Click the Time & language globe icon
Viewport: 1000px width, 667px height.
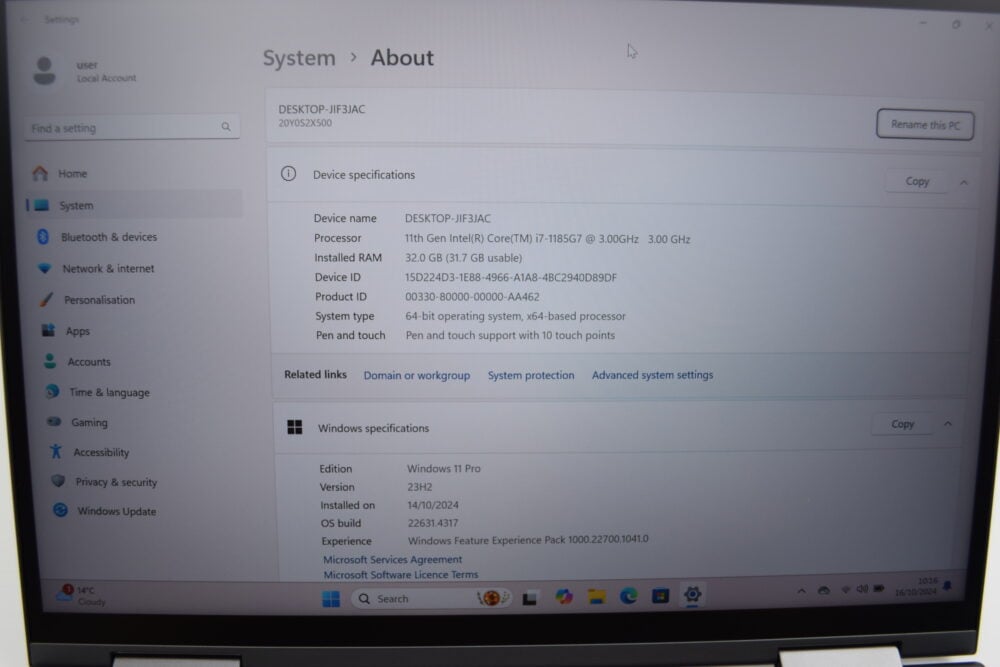[52, 392]
